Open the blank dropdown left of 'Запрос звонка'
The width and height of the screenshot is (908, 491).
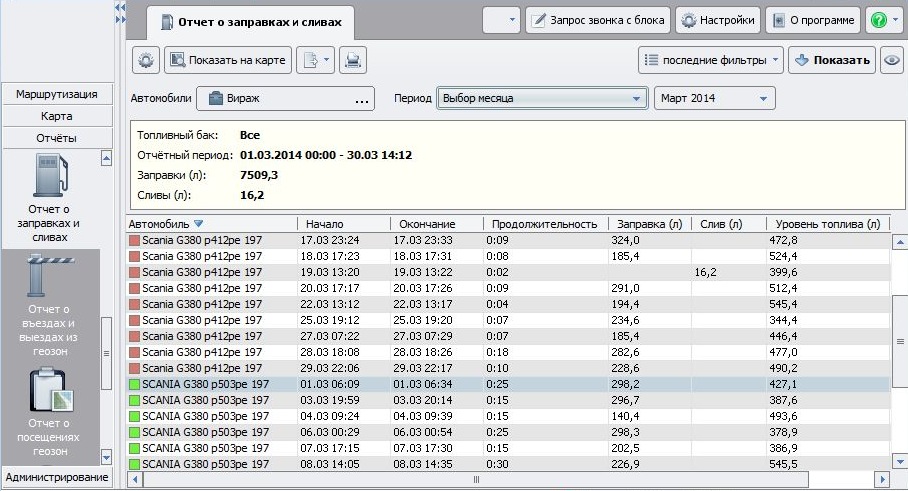pos(501,20)
